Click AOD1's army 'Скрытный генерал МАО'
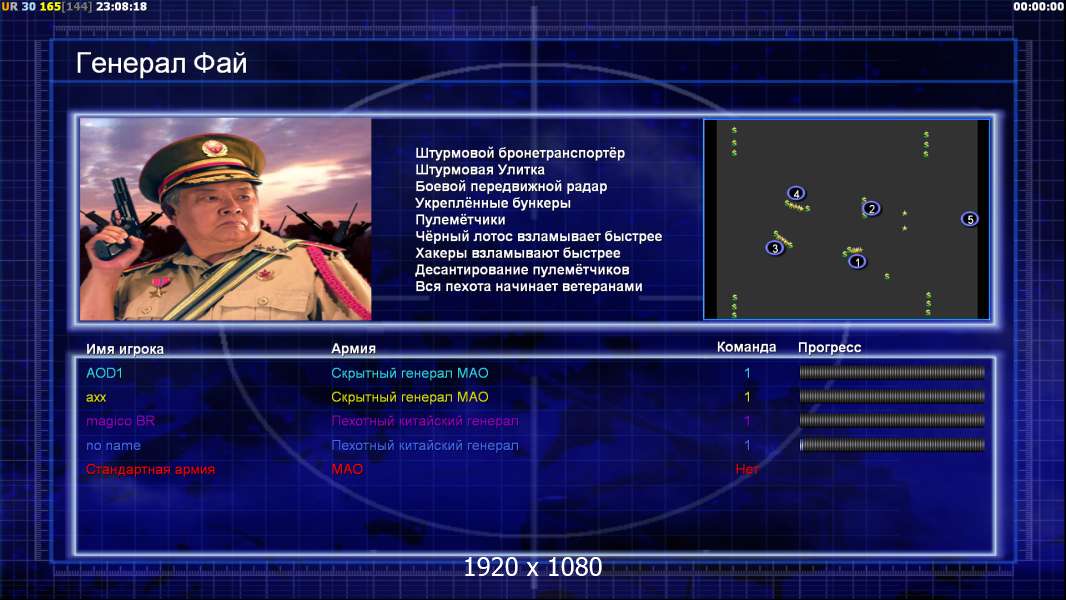 pyautogui.click(x=409, y=373)
